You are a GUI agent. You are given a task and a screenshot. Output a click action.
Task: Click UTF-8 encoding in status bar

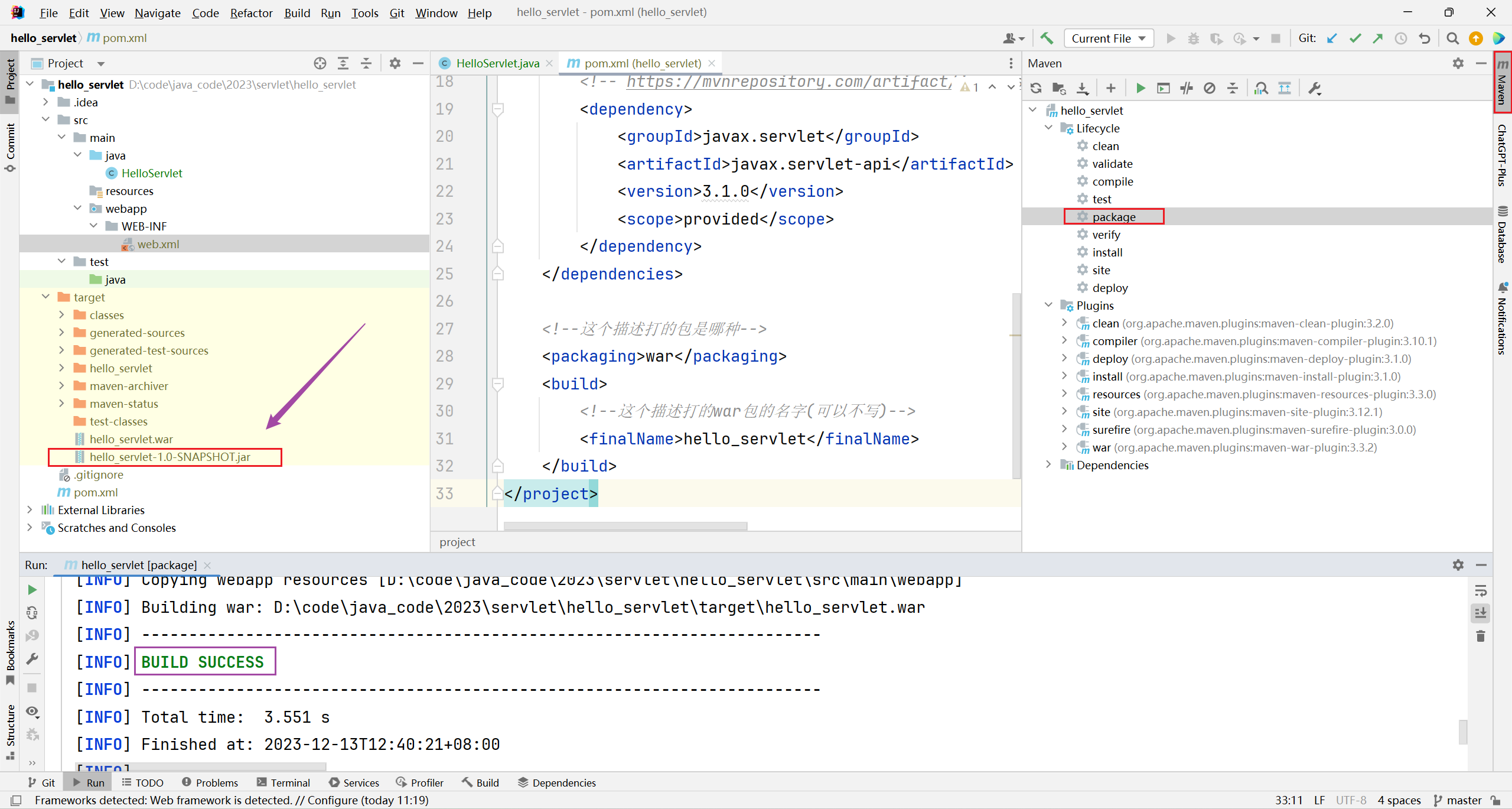pyautogui.click(x=1351, y=800)
